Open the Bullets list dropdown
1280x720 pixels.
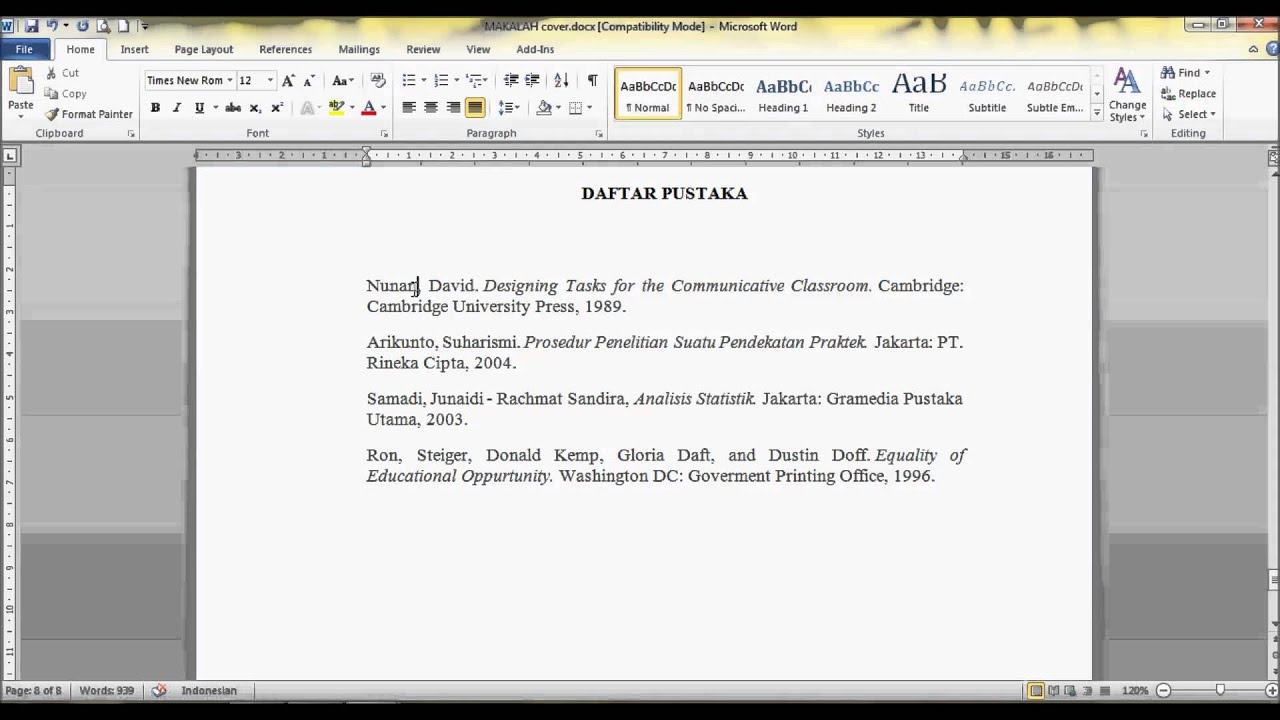pos(424,81)
